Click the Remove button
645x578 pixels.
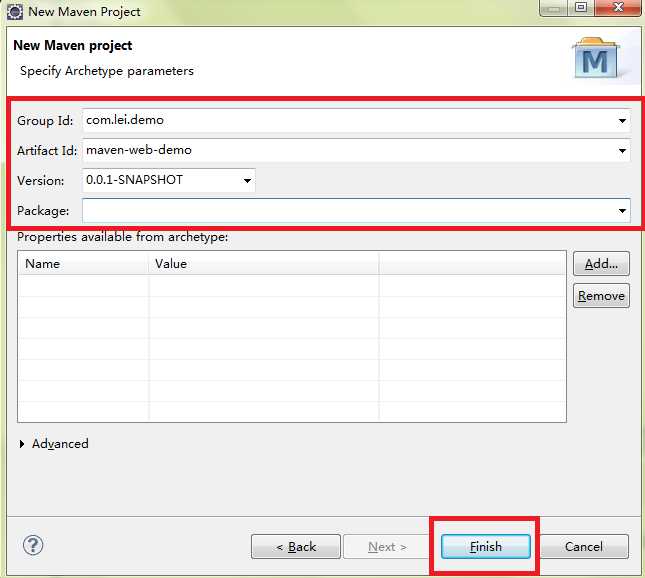[601, 296]
